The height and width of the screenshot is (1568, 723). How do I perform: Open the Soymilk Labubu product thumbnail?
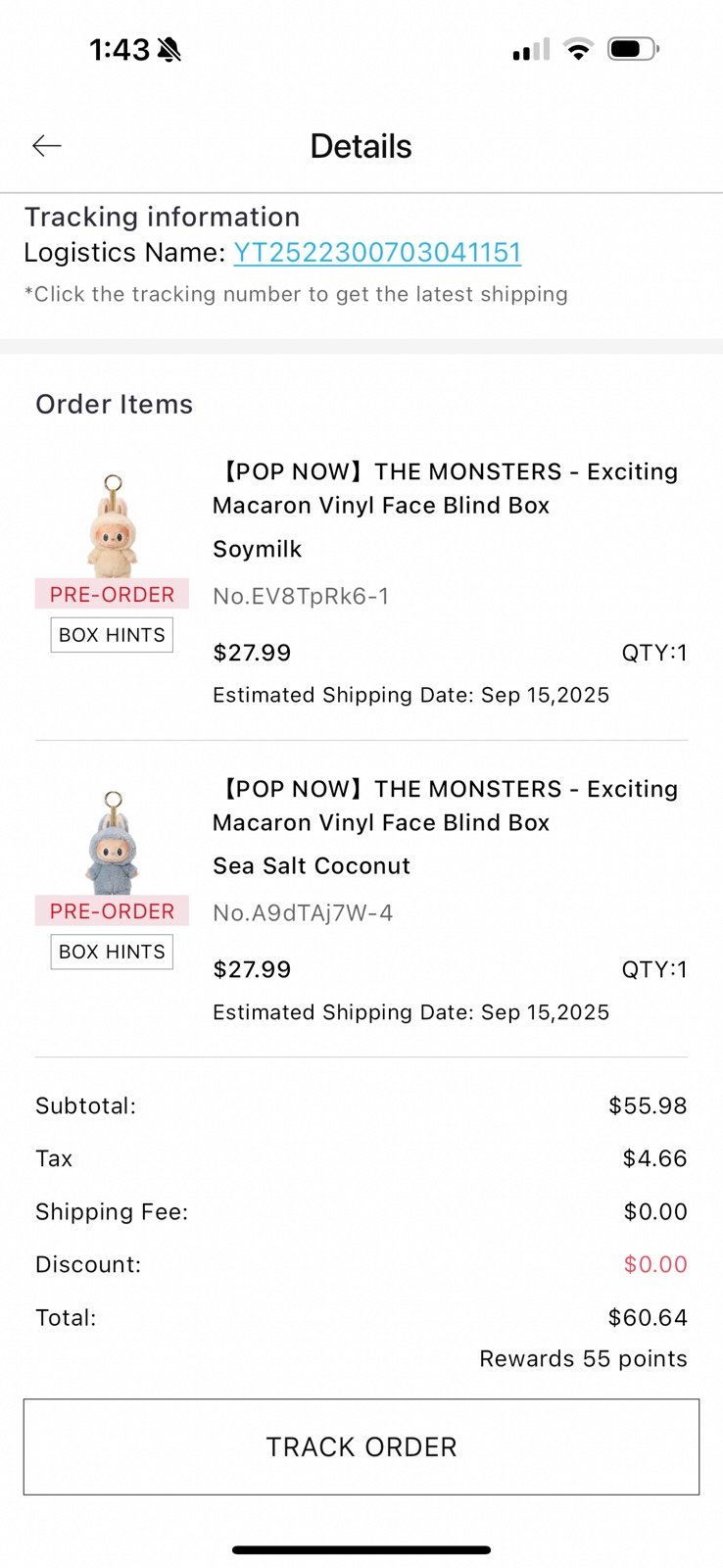(112, 525)
